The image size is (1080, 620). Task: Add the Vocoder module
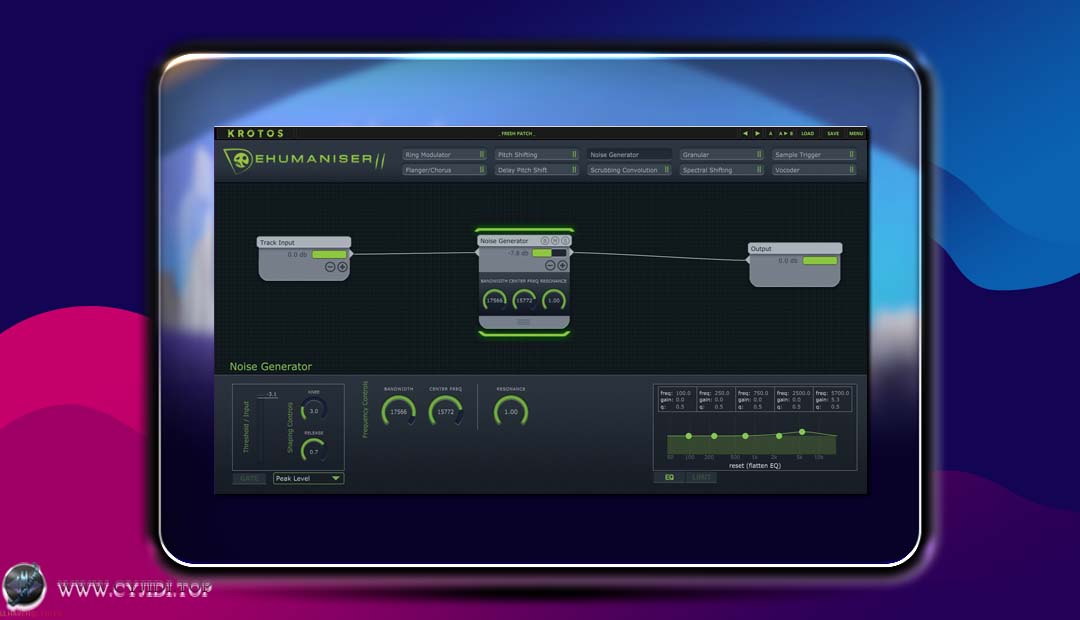tap(813, 170)
